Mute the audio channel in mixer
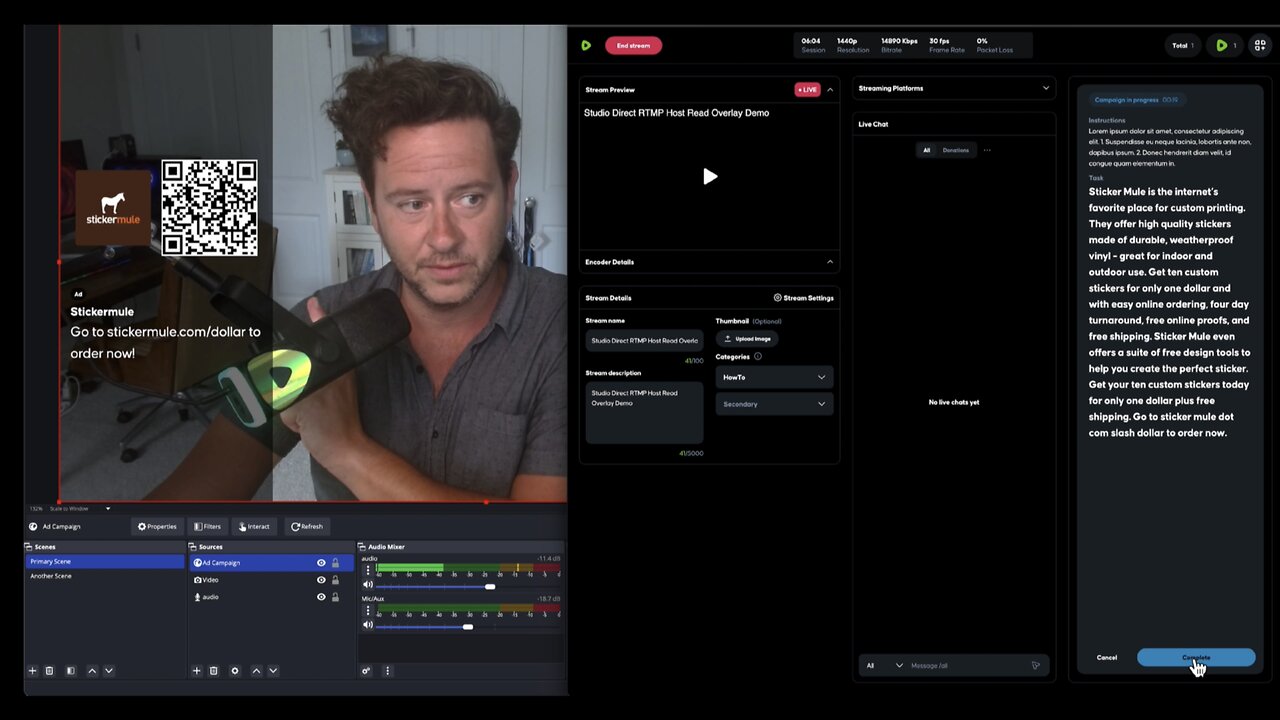Screen dimensions: 1280x720 click(x=367, y=585)
